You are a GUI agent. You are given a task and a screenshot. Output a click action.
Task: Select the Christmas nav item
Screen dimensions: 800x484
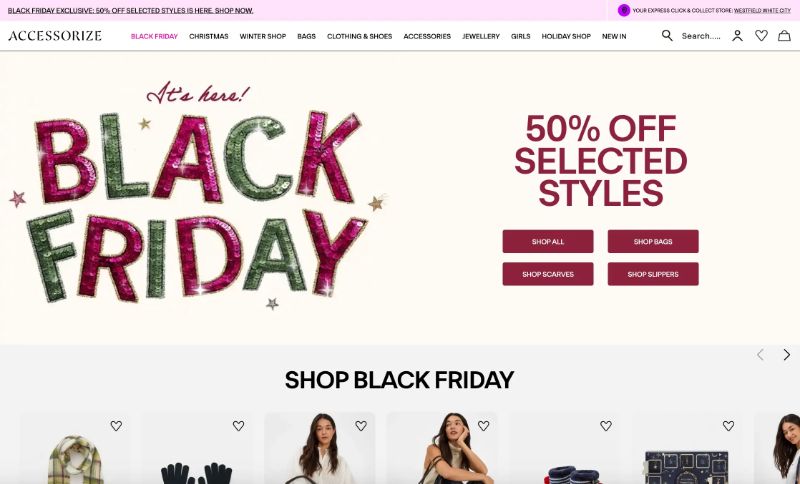[x=209, y=36]
